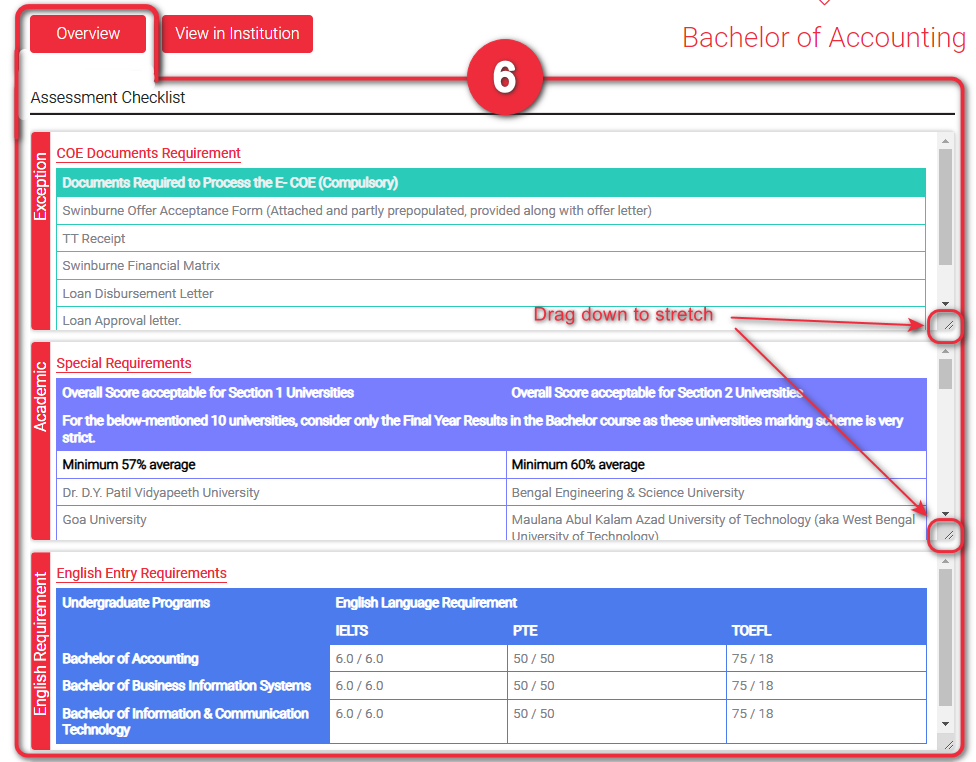
Task: Open the English Entry Requirements link
Action: (141, 573)
